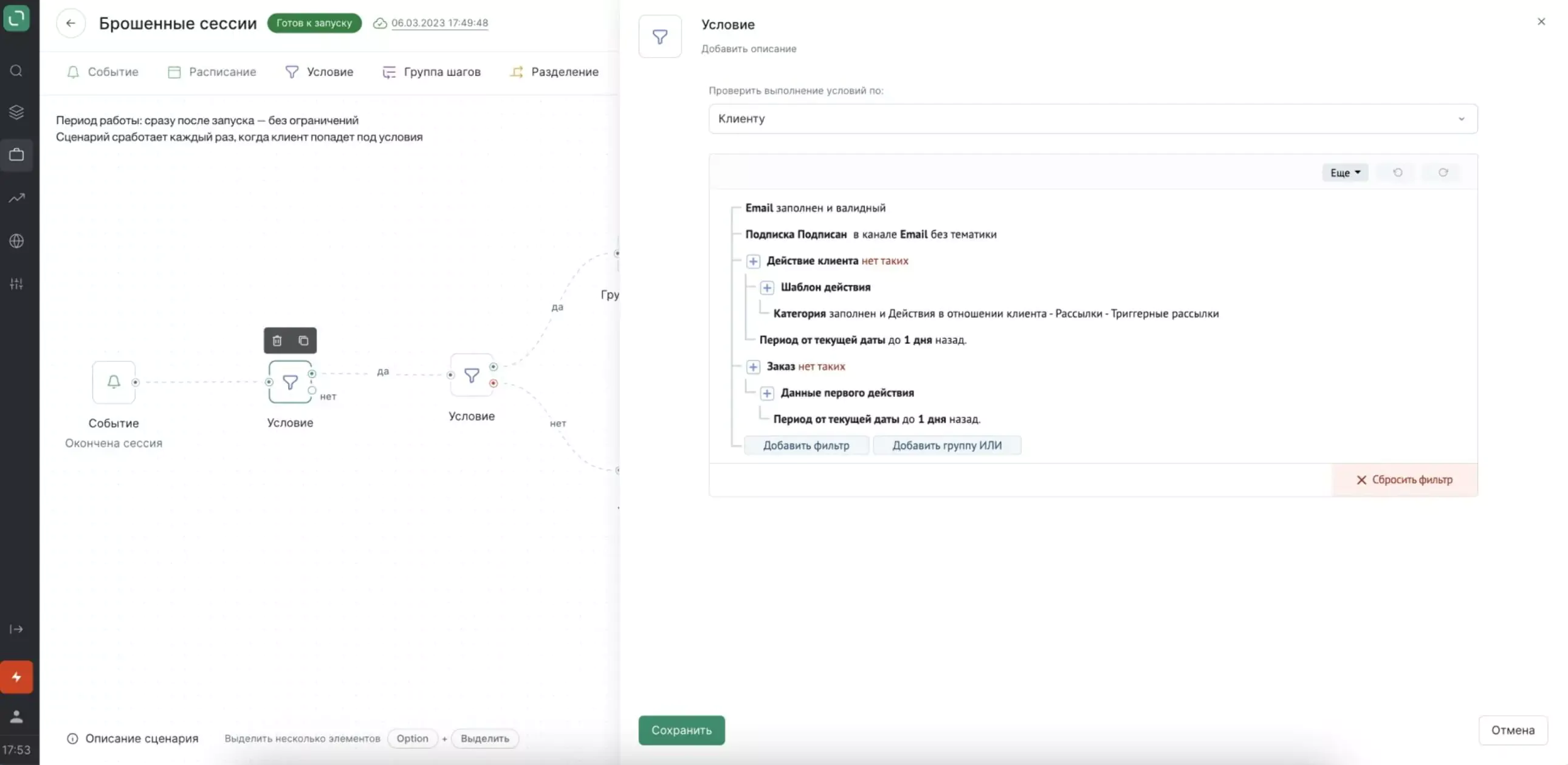Viewport: 1568px width, 765px height.
Task: Open the 06.03.2023 17:49:48 timestamp link
Action: click(439, 23)
